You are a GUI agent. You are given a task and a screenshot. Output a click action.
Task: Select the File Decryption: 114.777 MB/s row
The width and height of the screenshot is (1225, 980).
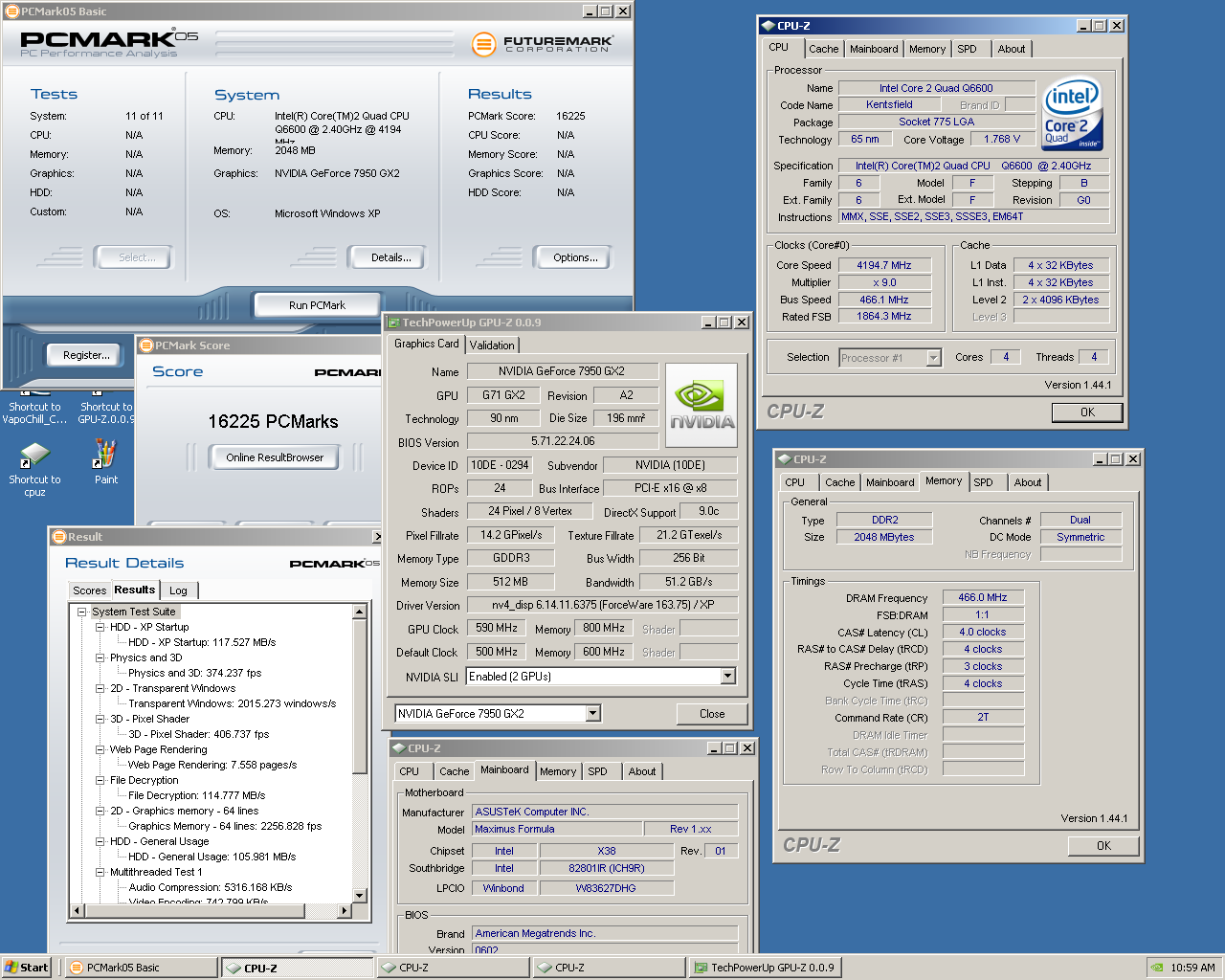click(x=197, y=795)
